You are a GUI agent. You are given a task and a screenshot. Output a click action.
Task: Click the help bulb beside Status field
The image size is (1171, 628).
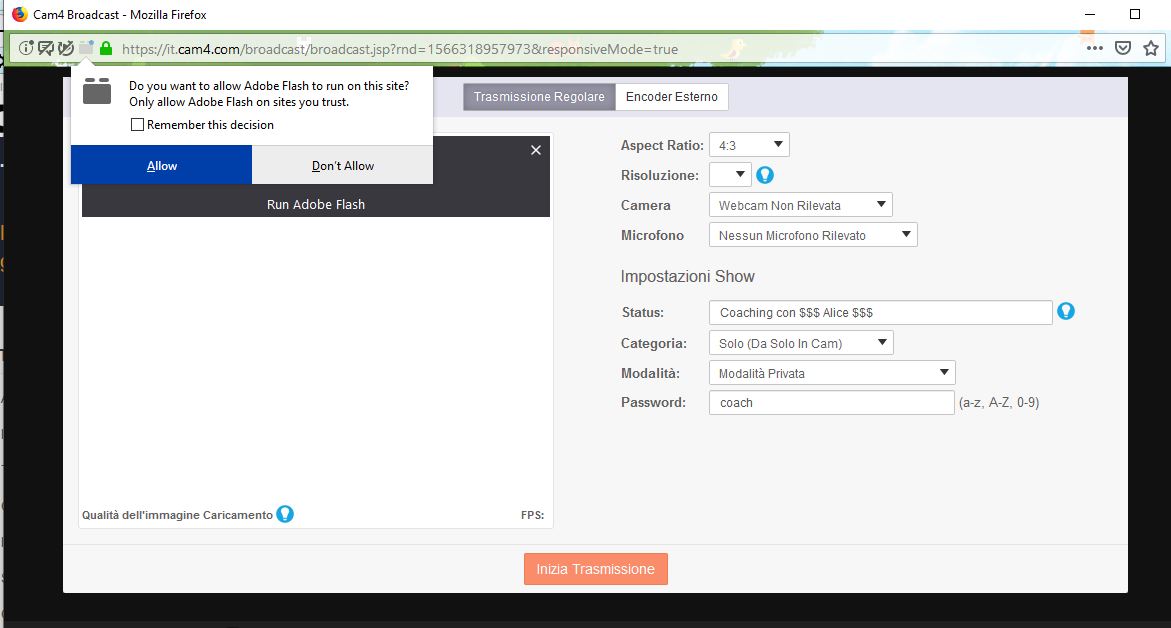1066,311
